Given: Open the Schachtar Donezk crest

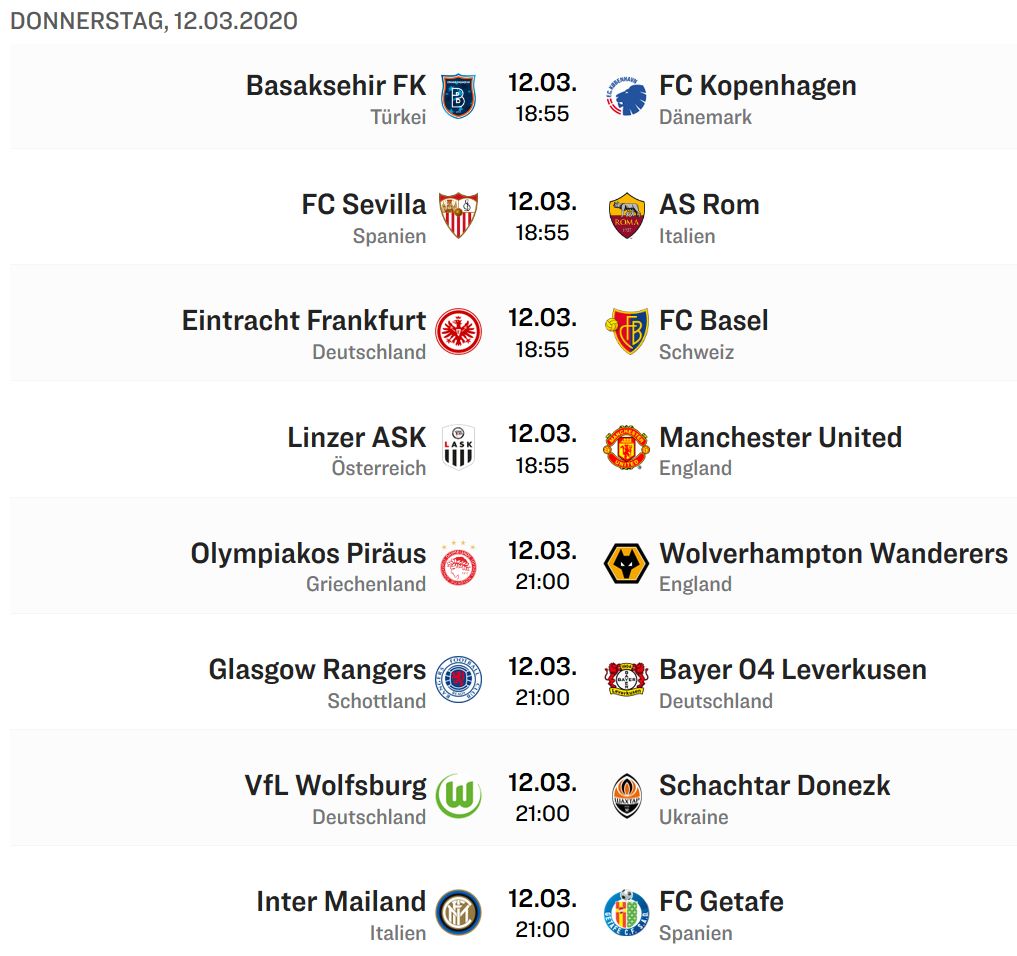Looking at the screenshot, I should pyautogui.click(x=626, y=796).
